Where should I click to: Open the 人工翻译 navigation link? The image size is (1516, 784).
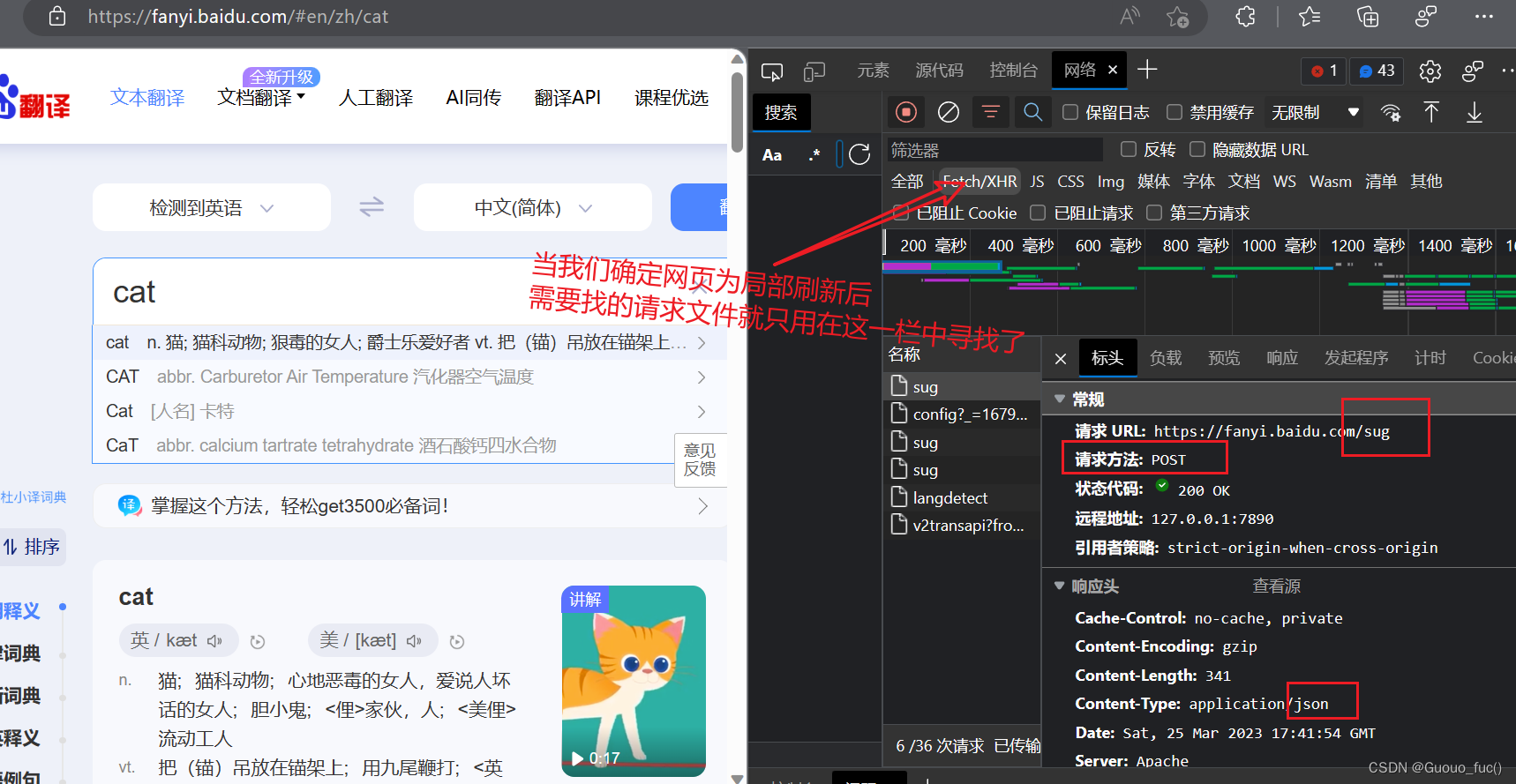pyautogui.click(x=376, y=98)
